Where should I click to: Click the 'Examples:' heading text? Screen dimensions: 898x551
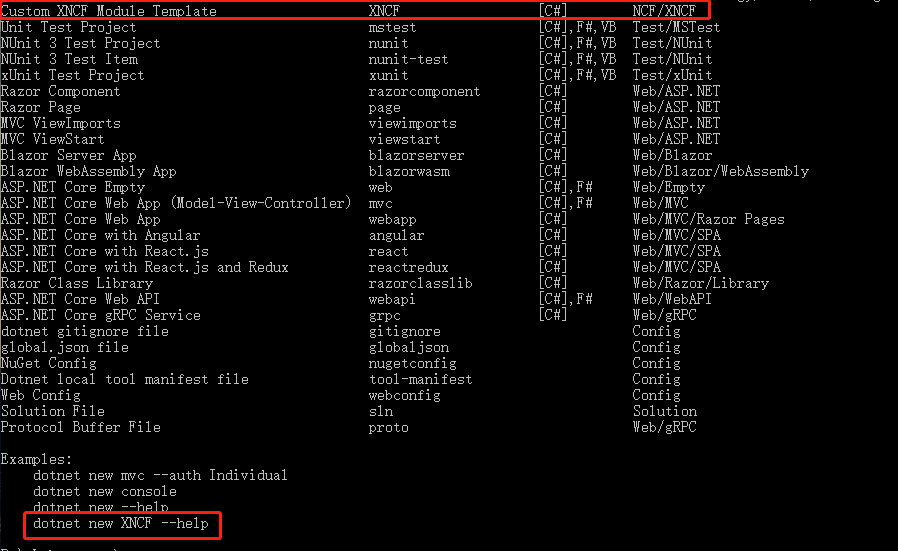point(36,459)
